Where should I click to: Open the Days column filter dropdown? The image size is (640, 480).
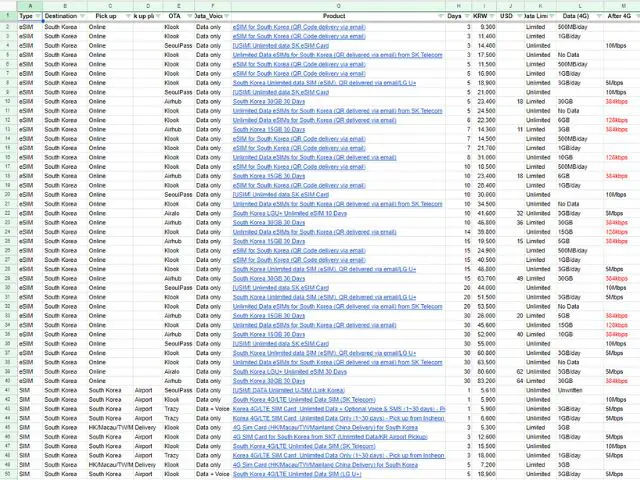[467, 16]
